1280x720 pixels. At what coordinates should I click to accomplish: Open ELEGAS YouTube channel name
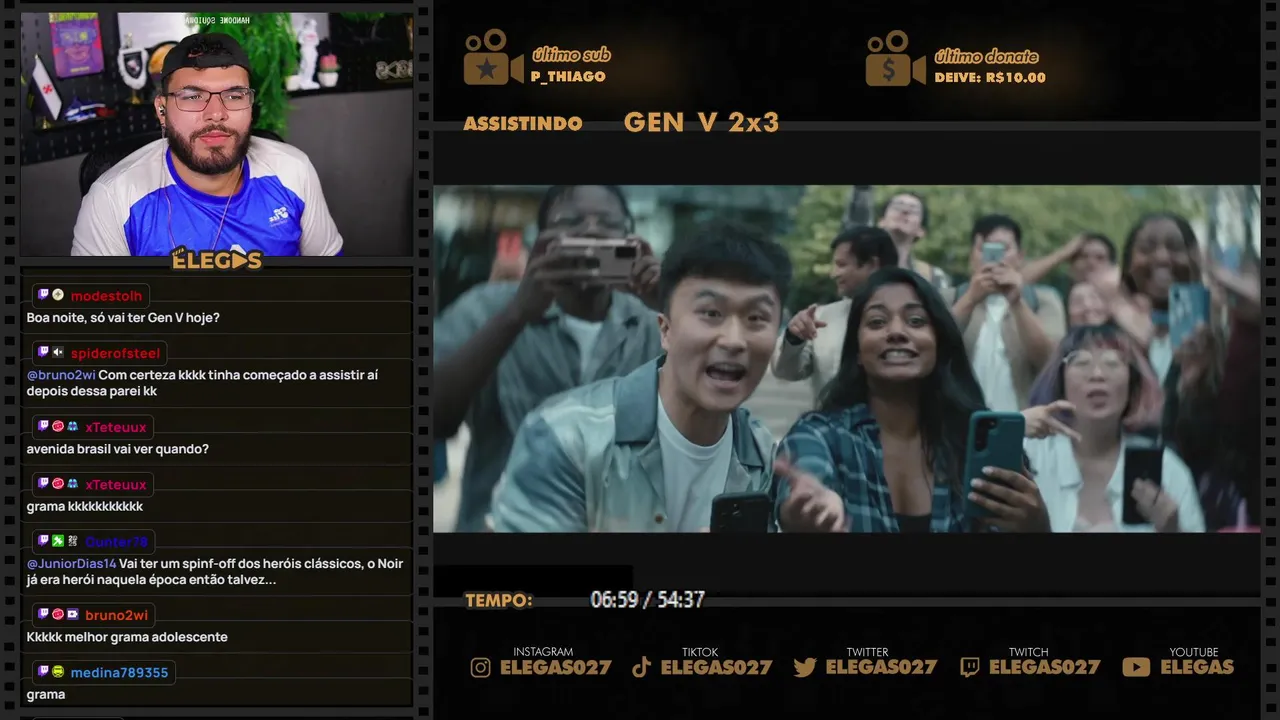tap(1197, 667)
